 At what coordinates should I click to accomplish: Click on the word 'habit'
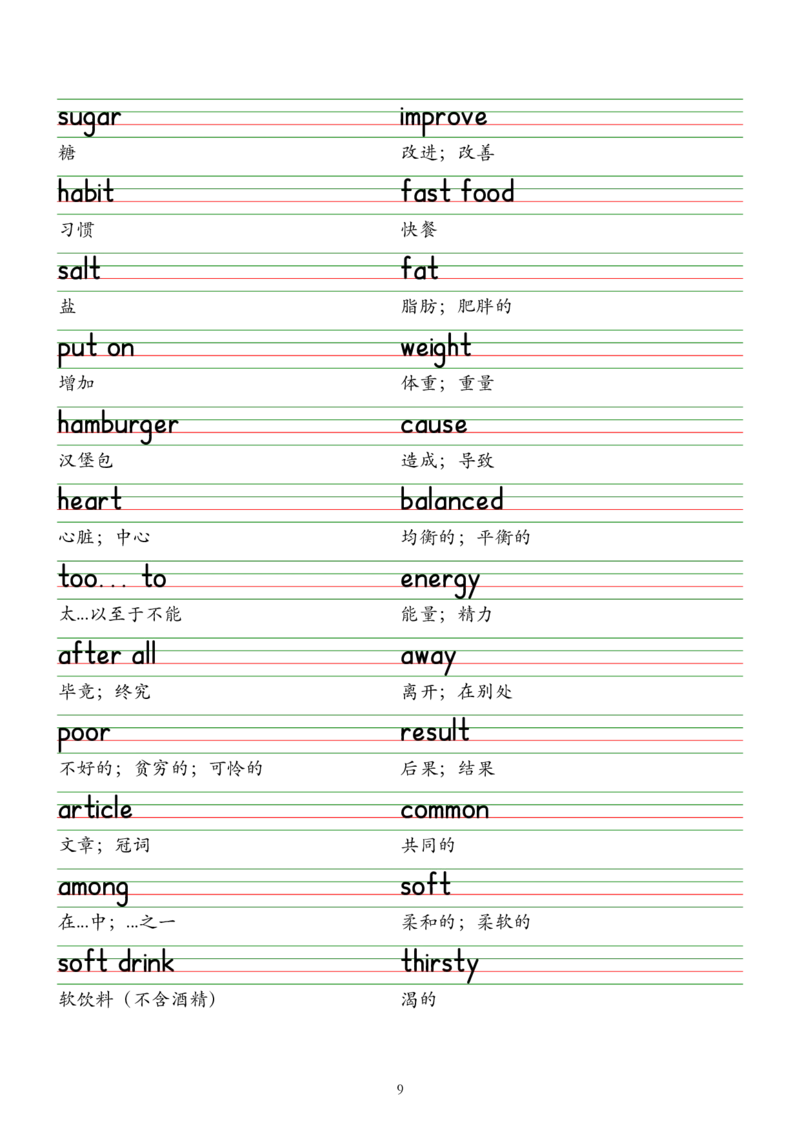click(x=86, y=193)
